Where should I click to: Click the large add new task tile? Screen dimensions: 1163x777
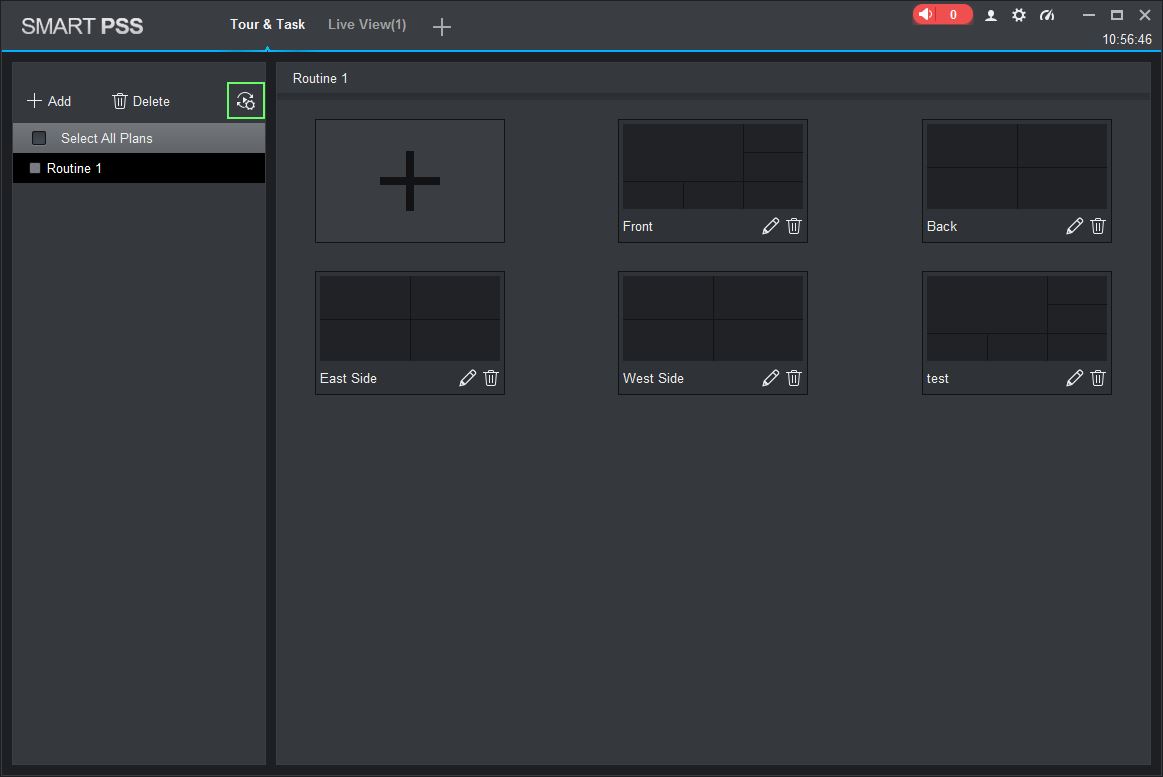tap(410, 181)
